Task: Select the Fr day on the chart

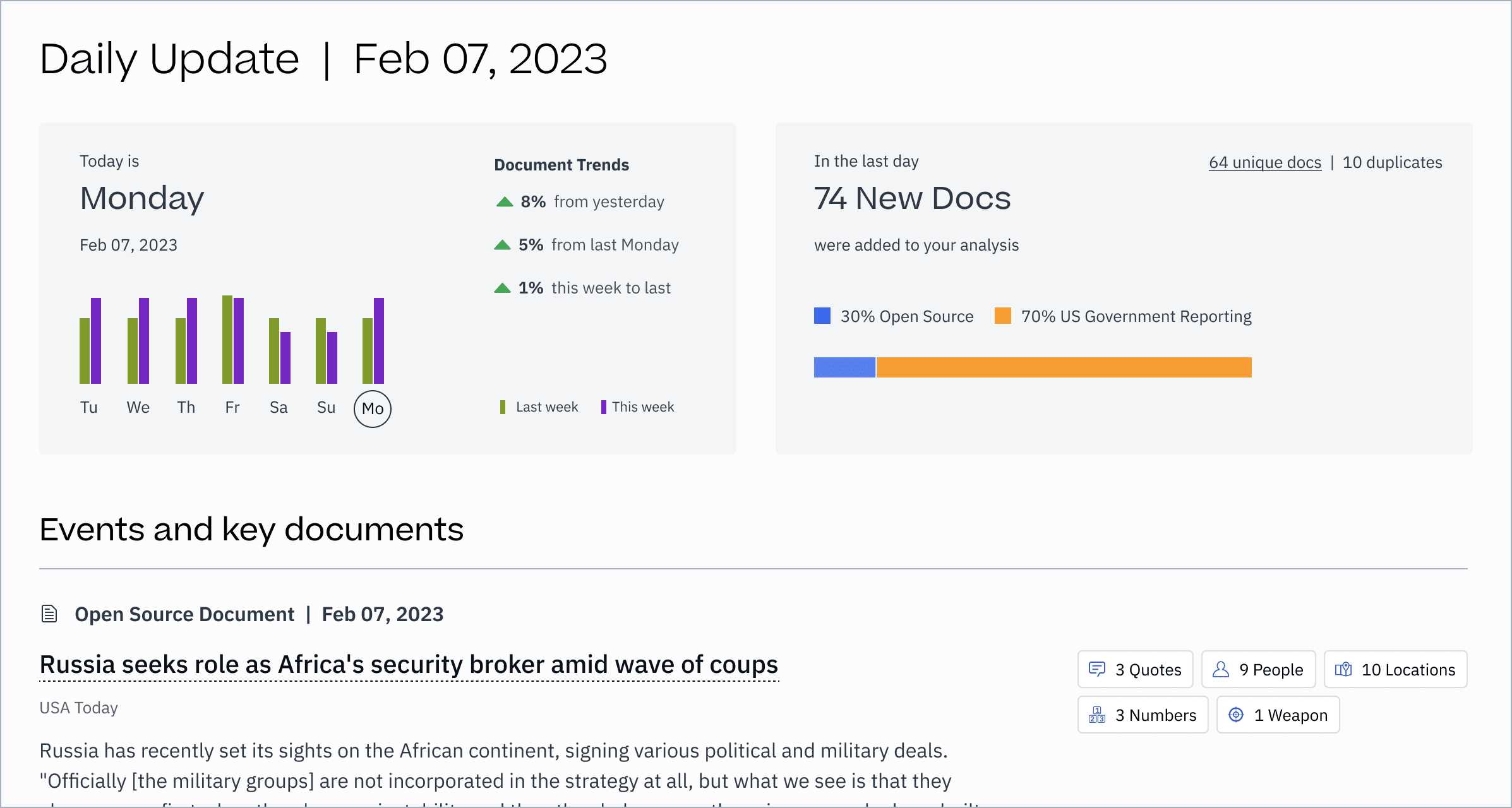Action: pyautogui.click(x=232, y=407)
